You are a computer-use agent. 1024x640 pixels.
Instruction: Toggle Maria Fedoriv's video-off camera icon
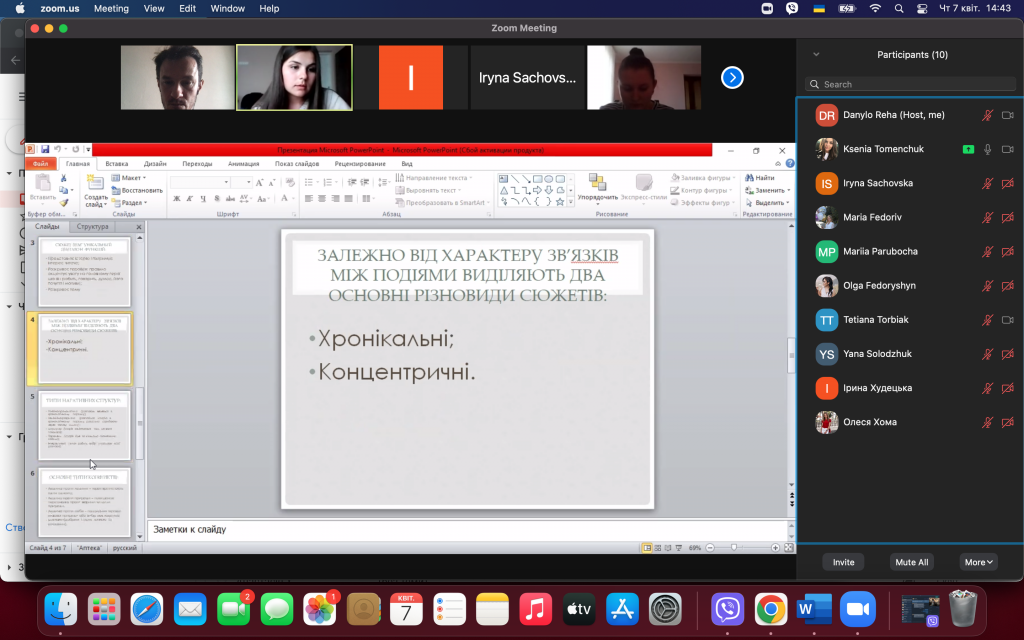1008,217
